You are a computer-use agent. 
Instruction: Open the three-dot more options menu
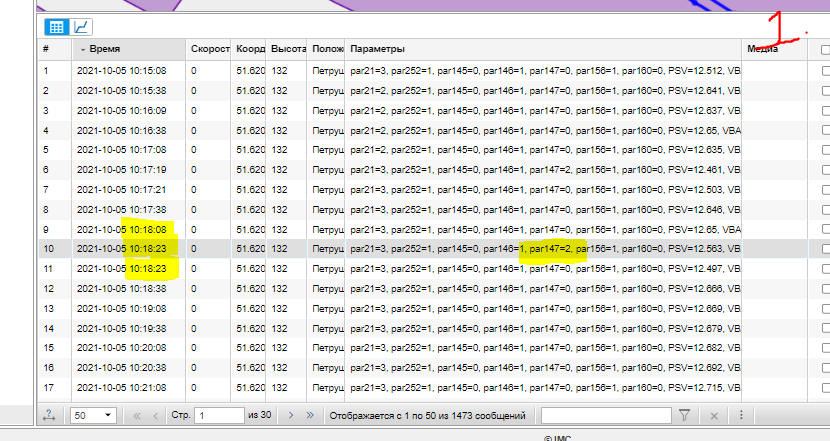(739, 415)
